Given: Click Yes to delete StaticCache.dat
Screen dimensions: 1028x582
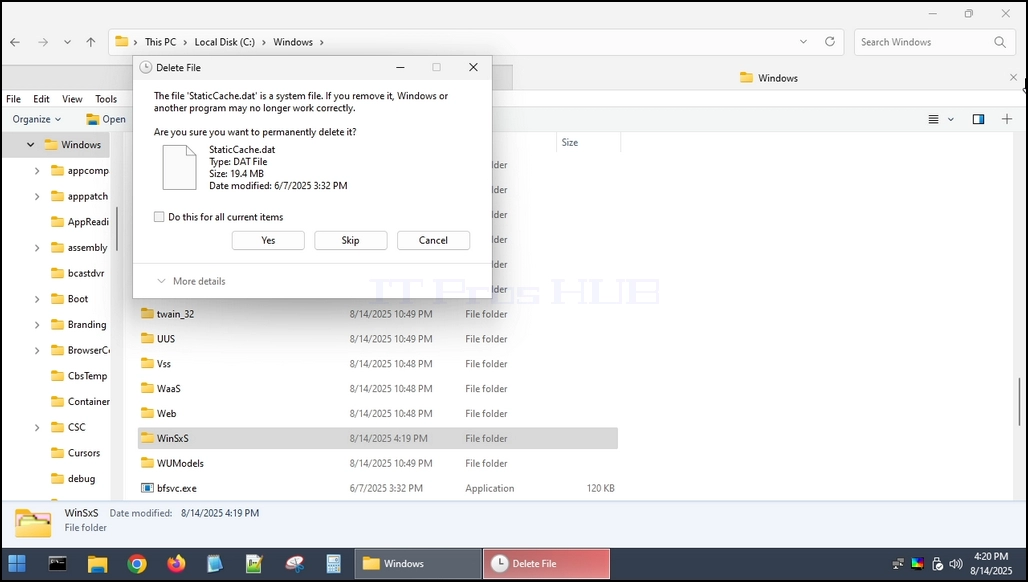Looking at the screenshot, I should tap(268, 241).
